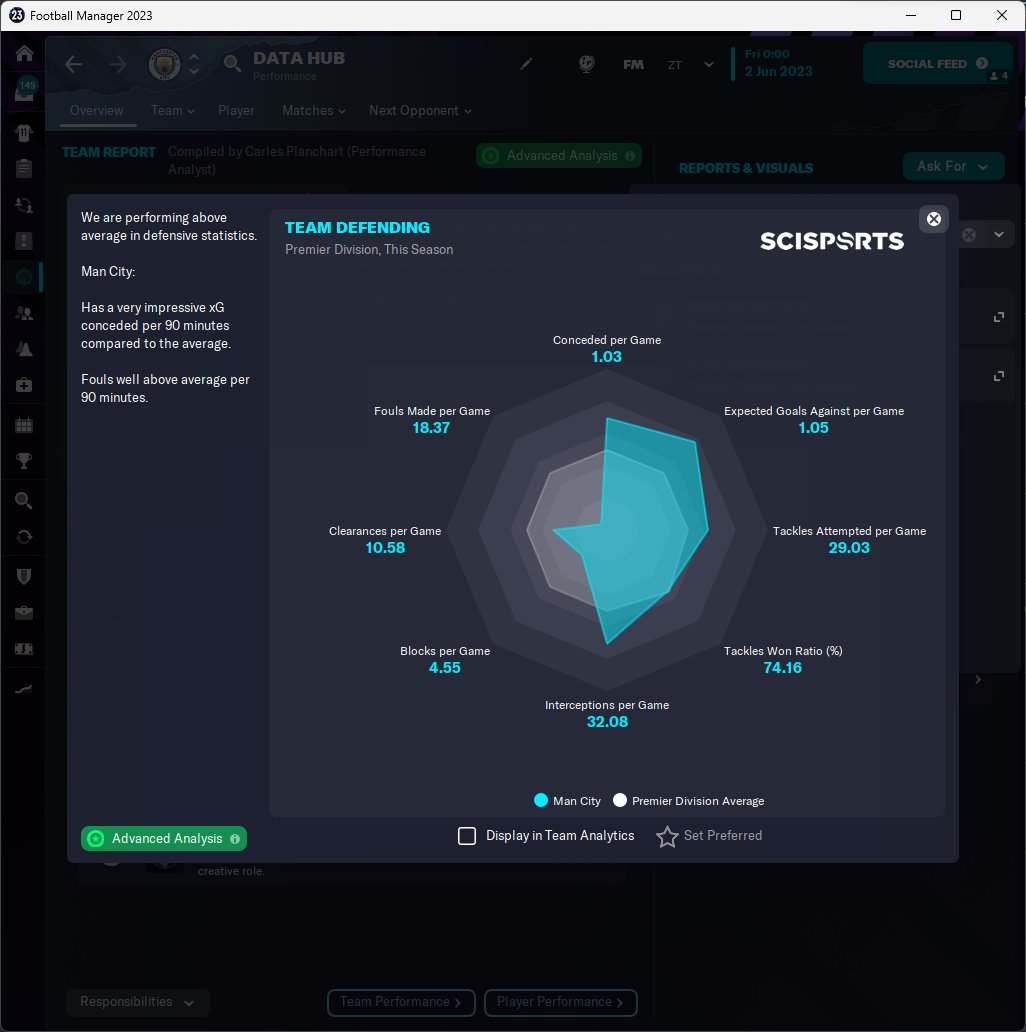Viewport: 1026px width, 1032px height.
Task: Navigate back with the left arrow
Action: [x=74, y=64]
